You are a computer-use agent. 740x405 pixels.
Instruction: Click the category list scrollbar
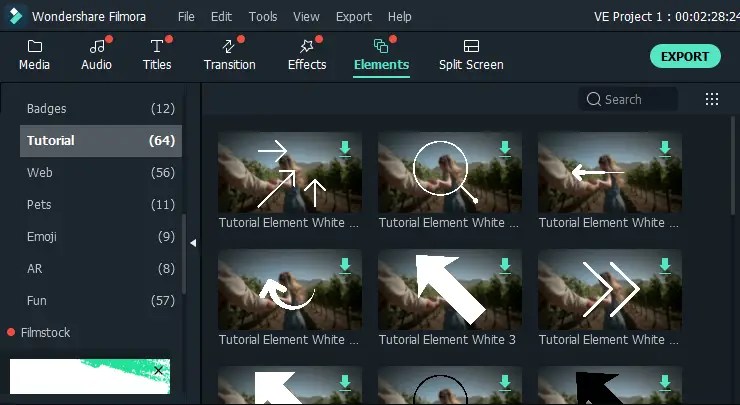tap(184, 254)
